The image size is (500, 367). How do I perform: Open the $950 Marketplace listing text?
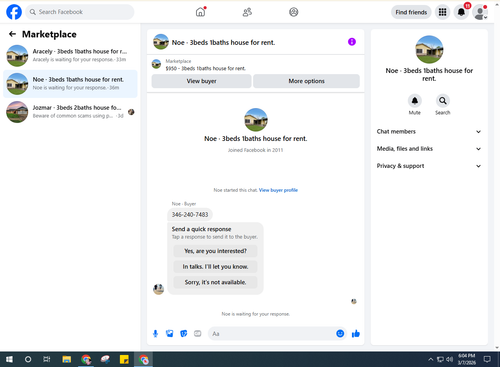point(206,68)
